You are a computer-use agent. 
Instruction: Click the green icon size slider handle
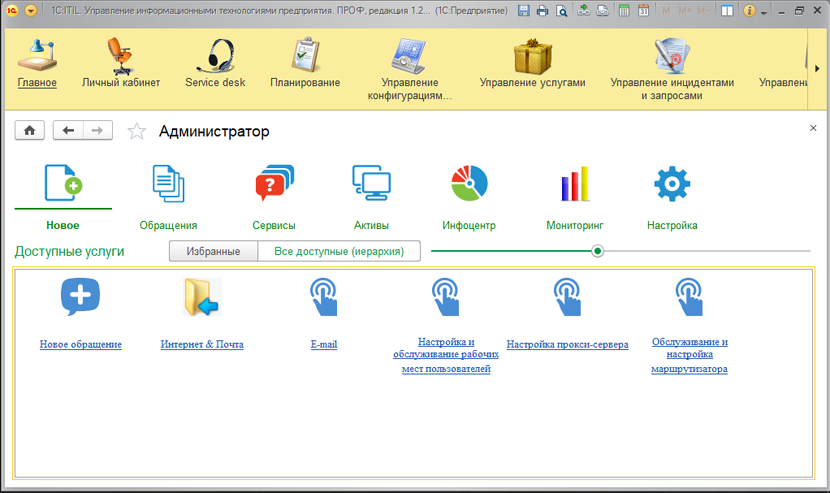pyautogui.click(x=598, y=251)
